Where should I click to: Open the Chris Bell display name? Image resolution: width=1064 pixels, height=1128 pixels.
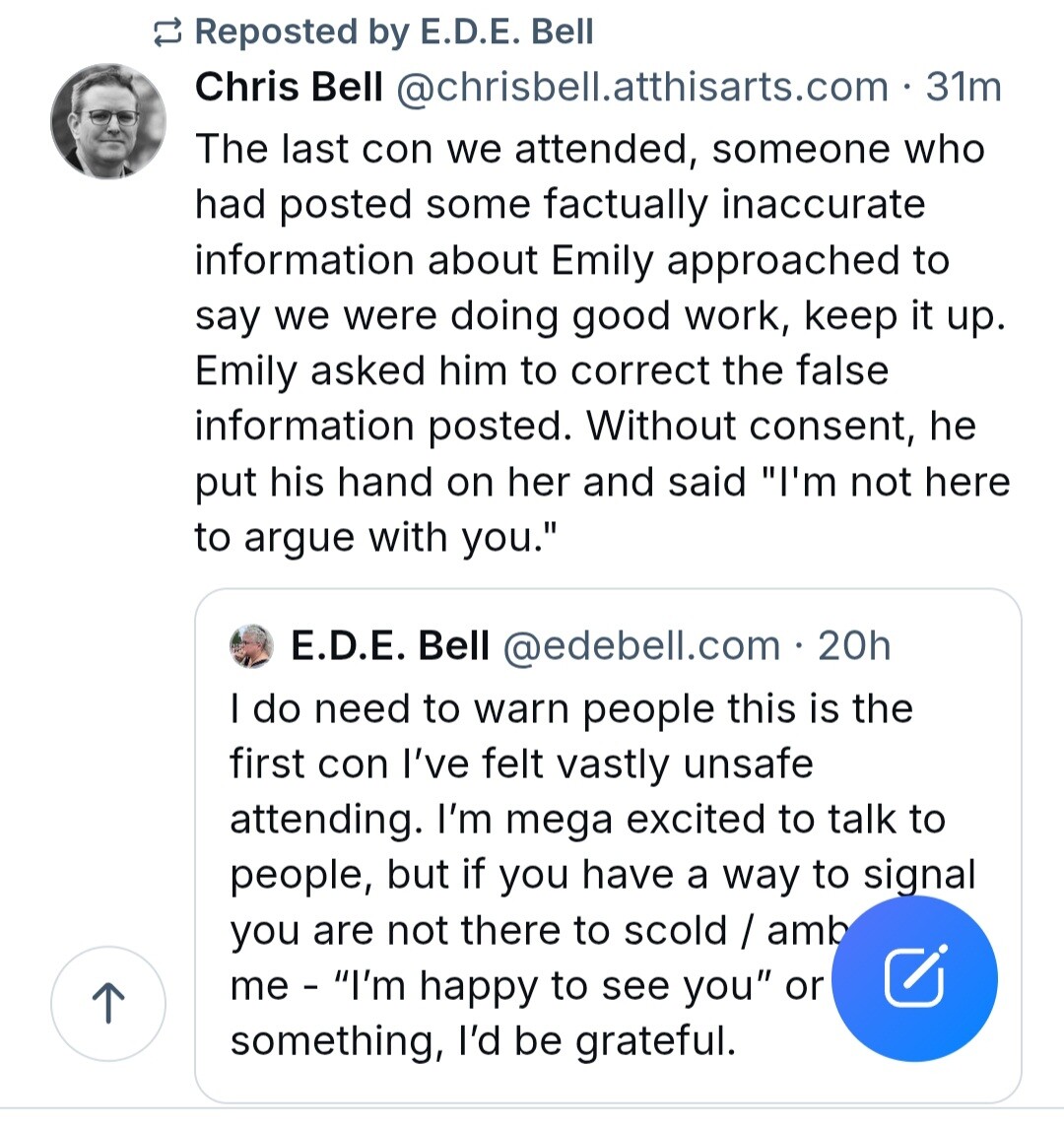pos(289,87)
